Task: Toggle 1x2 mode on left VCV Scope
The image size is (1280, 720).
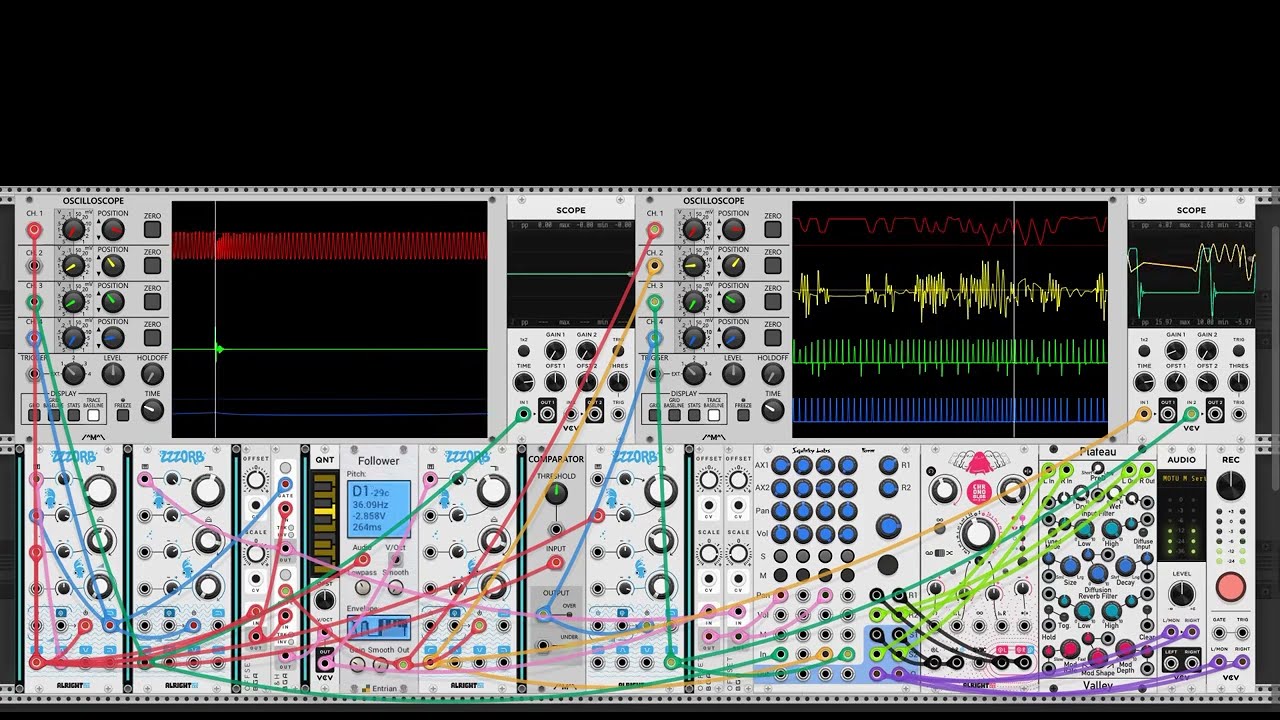Action: pos(524,352)
